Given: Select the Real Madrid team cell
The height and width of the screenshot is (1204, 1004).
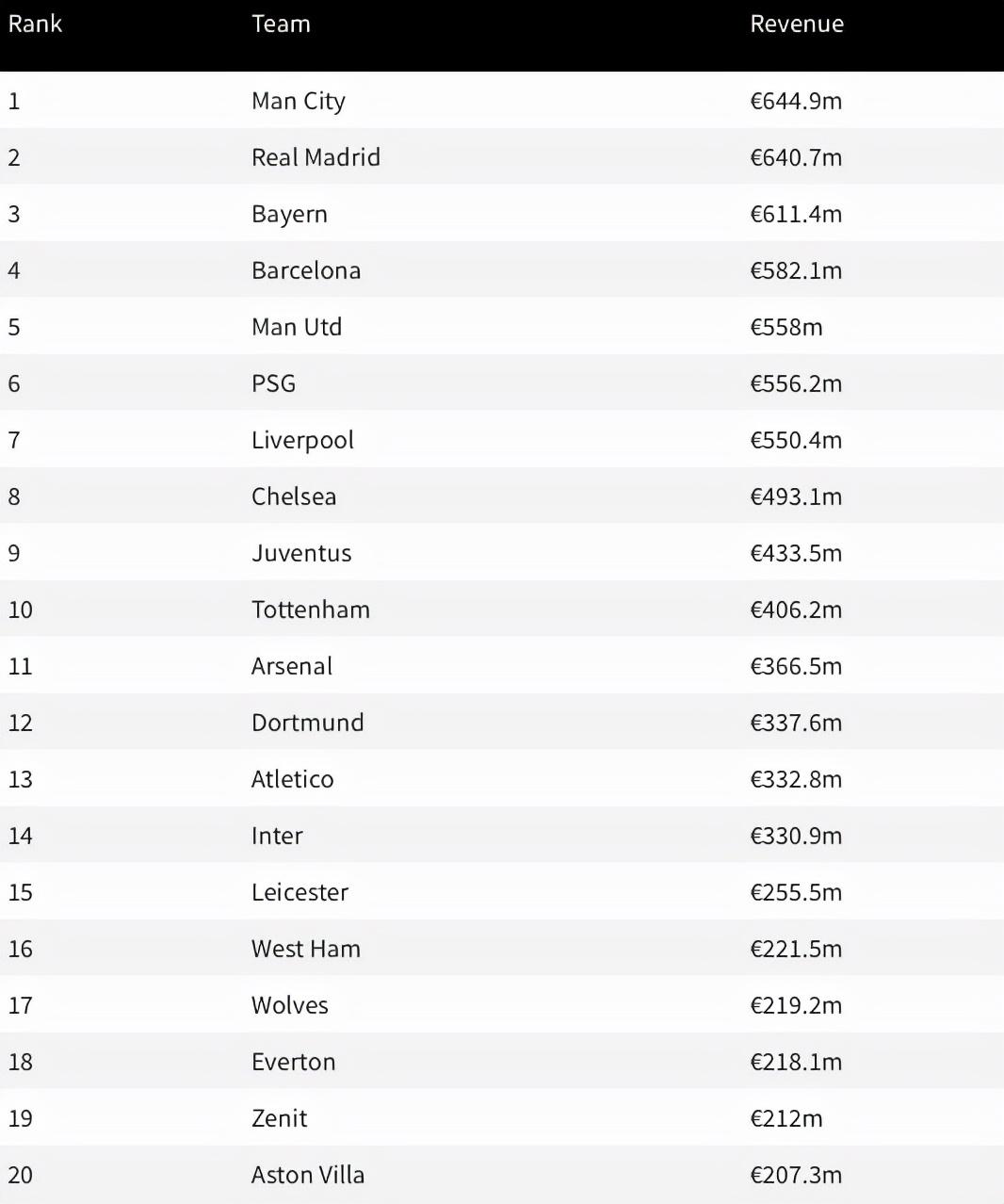Looking at the screenshot, I should (x=316, y=157).
